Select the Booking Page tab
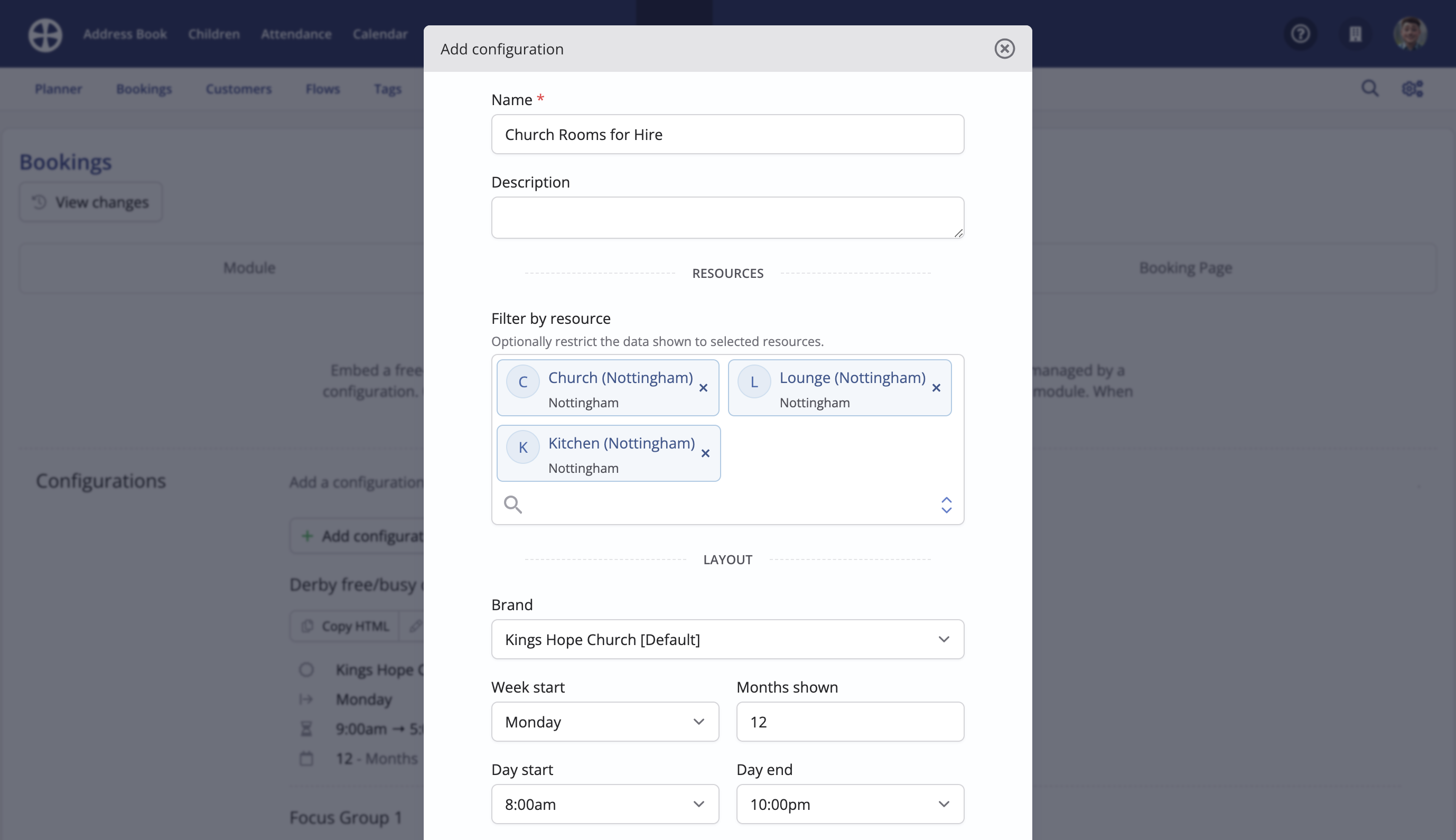Image resolution: width=1456 pixels, height=840 pixels. (1186, 268)
